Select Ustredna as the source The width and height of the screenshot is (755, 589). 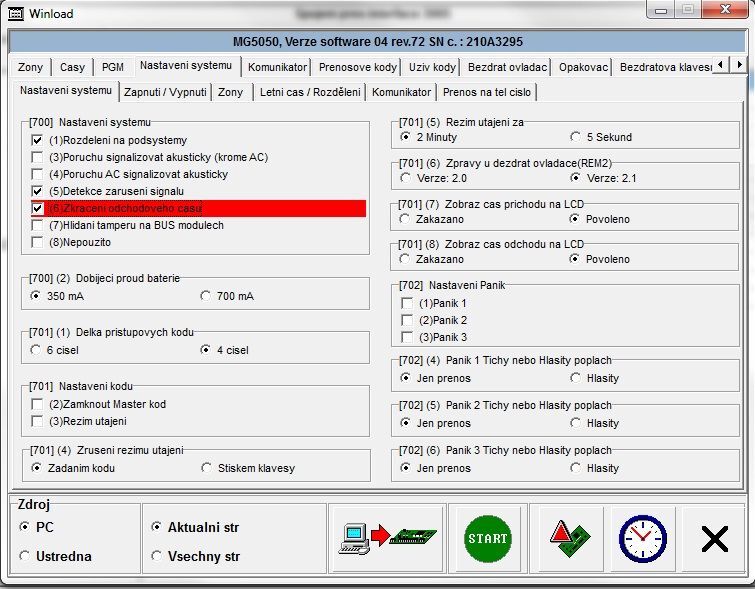pyautogui.click(x=25, y=556)
